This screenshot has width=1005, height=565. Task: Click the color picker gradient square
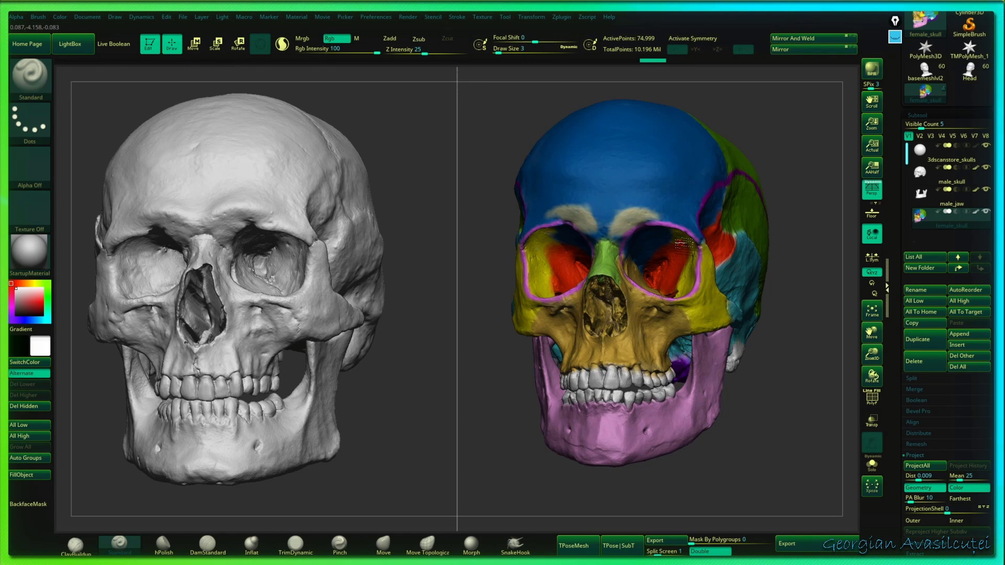tap(29, 301)
